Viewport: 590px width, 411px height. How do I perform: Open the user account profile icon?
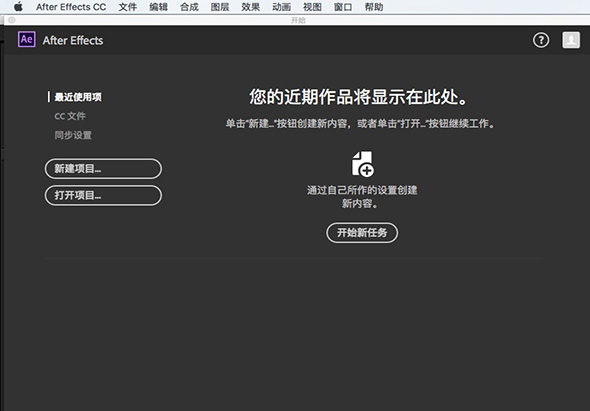(571, 40)
